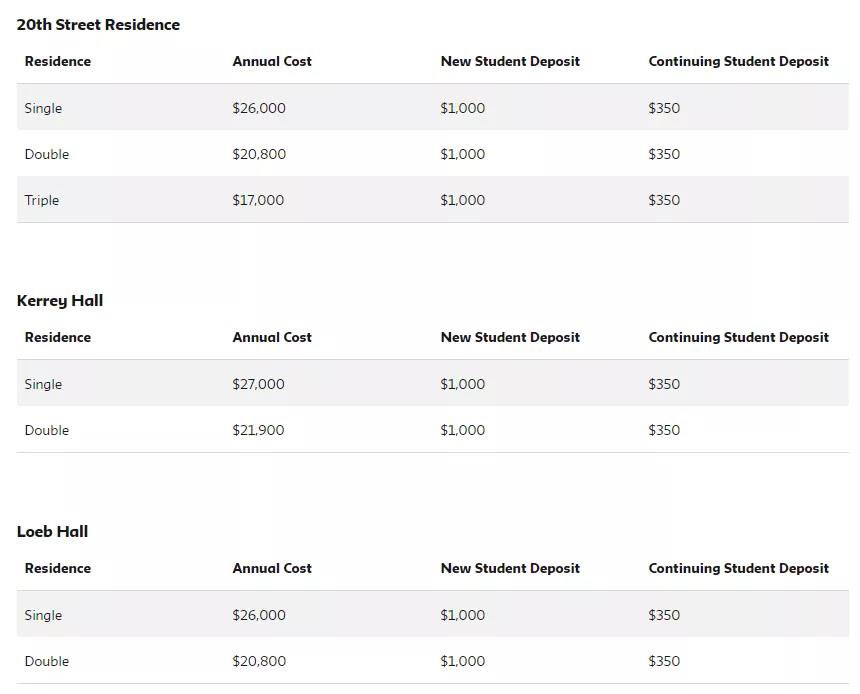Select the Kerrey Hall heading
The height and width of the screenshot is (694, 860).
[x=60, y=301]
